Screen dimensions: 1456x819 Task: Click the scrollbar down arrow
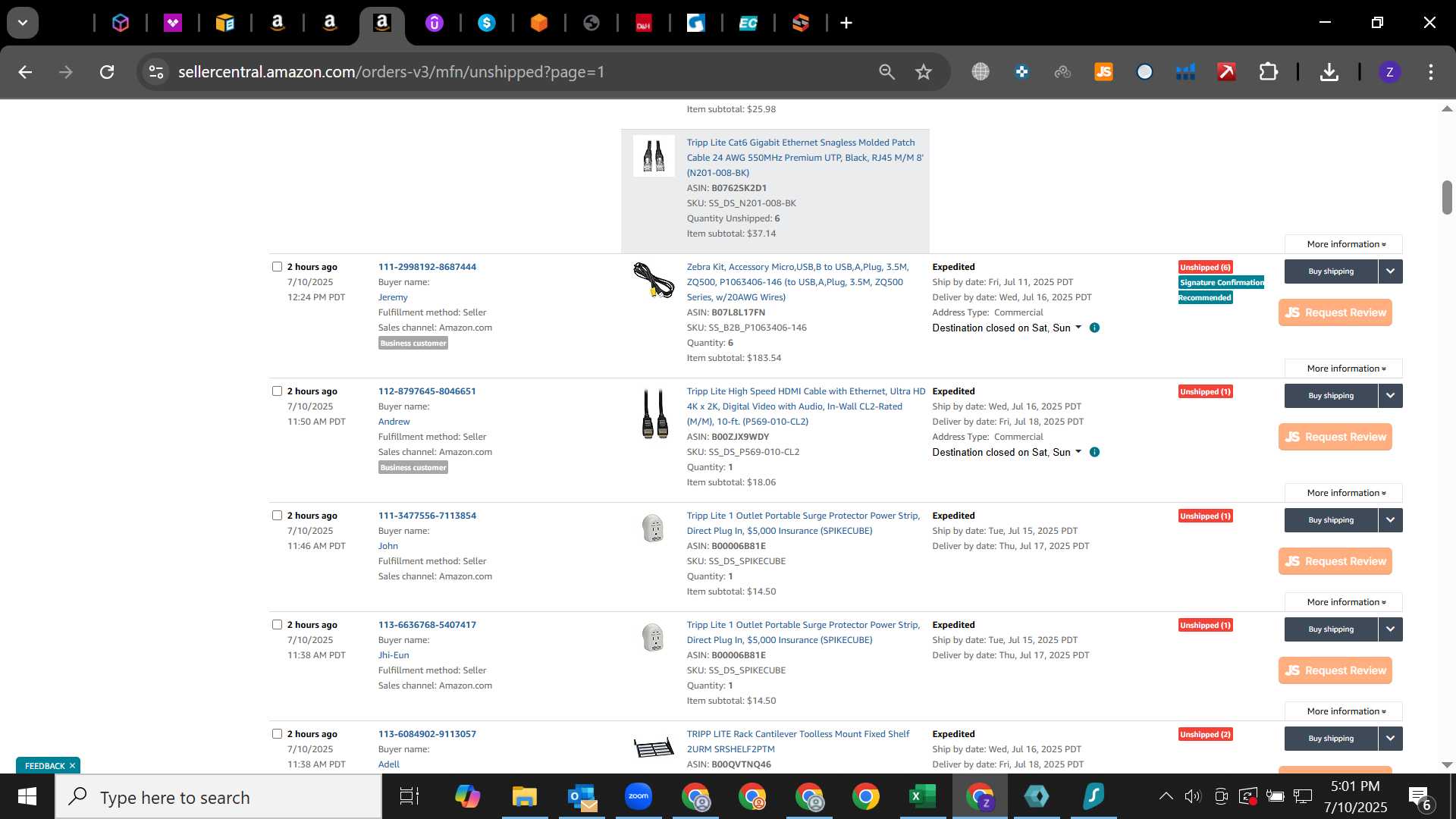click(x=1447, y=764)
